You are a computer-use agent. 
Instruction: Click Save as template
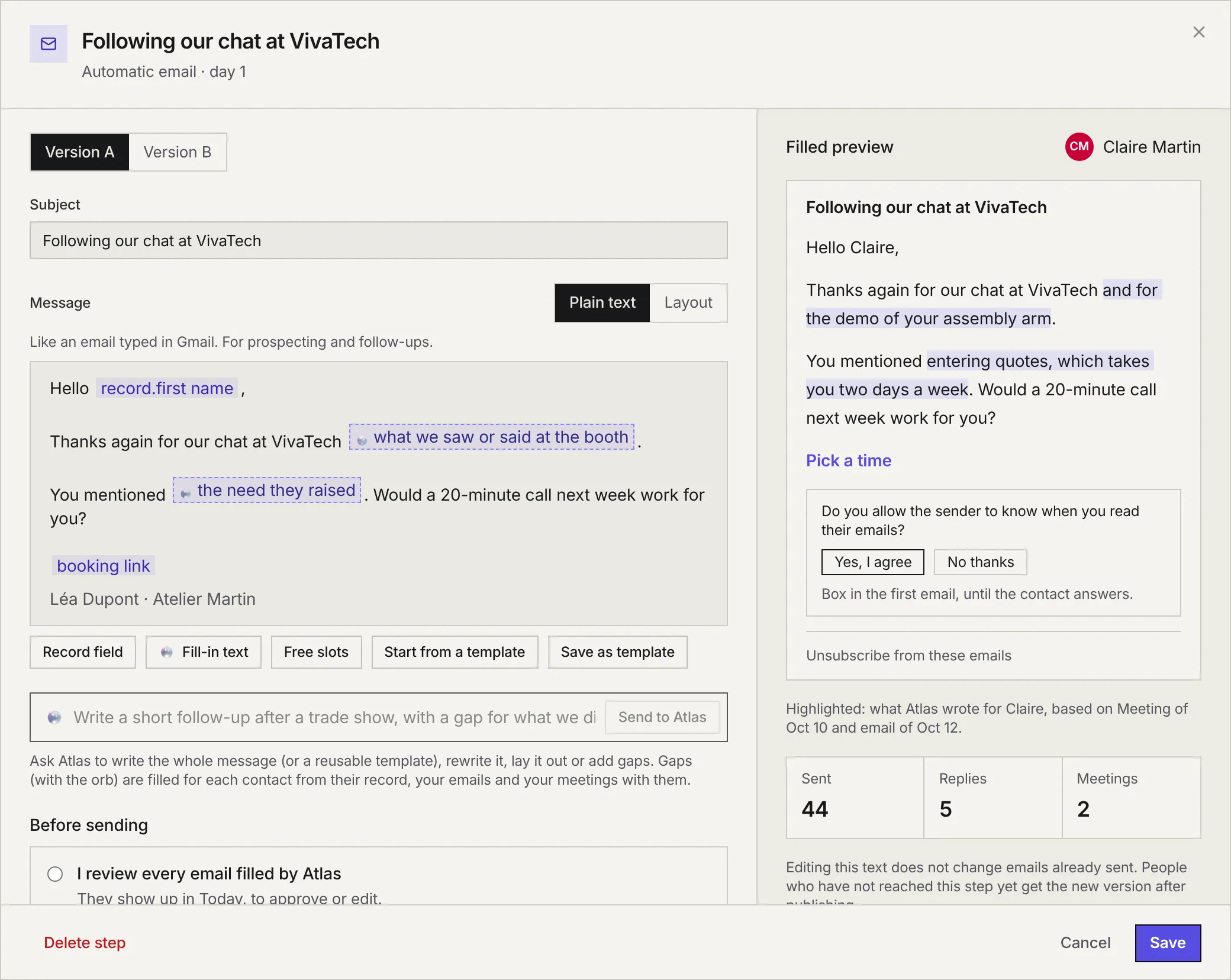click(617, 652)
